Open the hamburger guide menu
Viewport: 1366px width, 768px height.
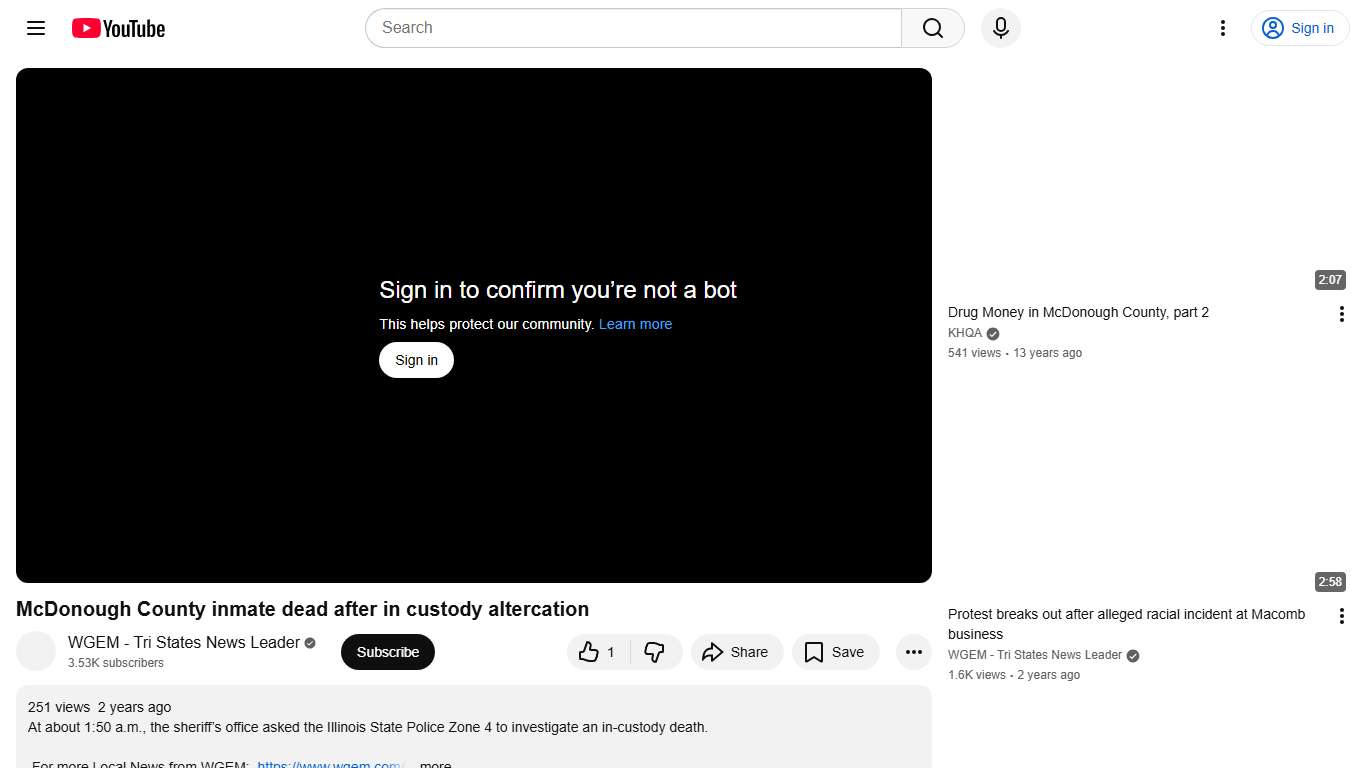[x=36, y=28]
